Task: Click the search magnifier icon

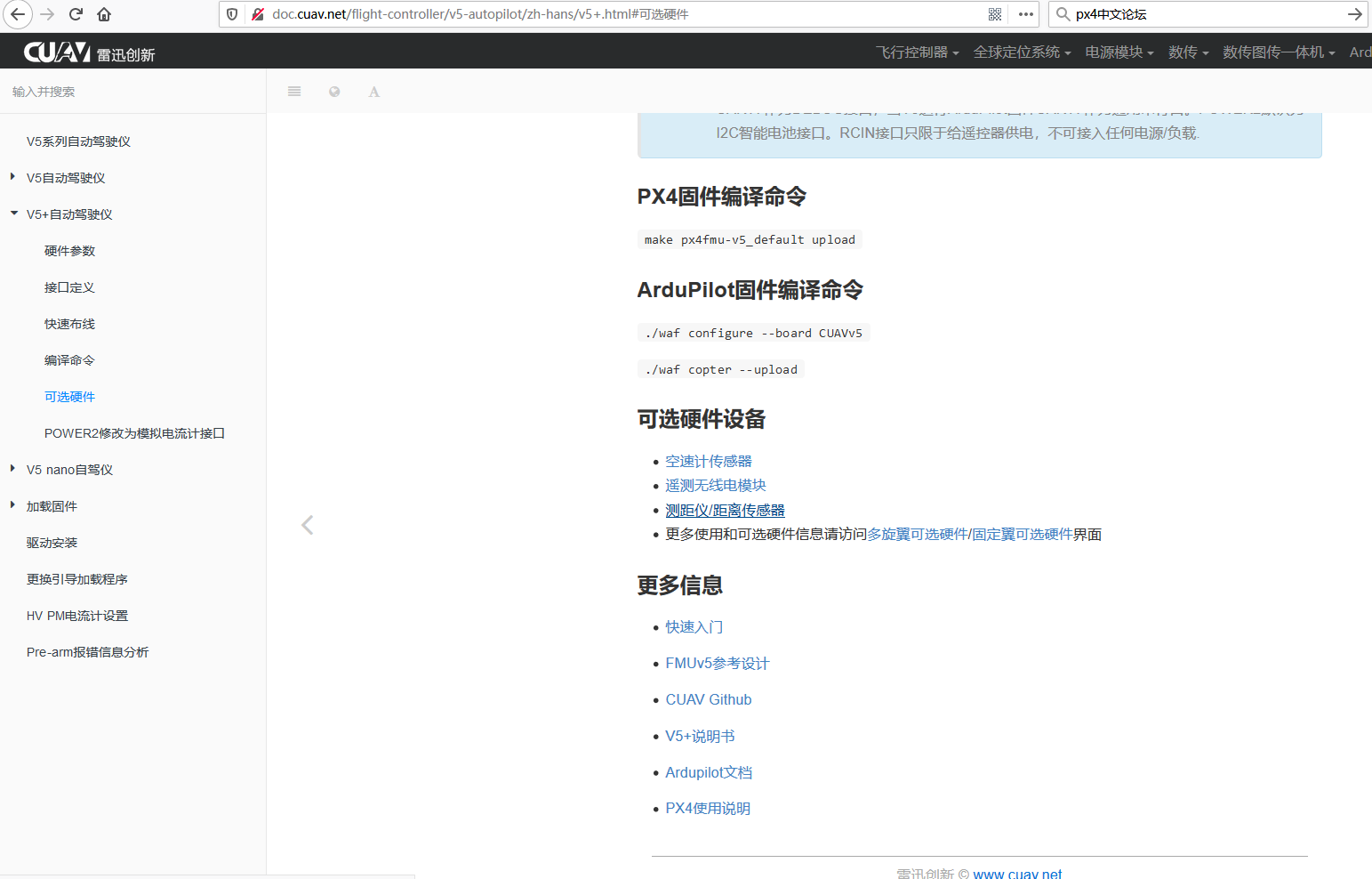Action: (1063, 14)
